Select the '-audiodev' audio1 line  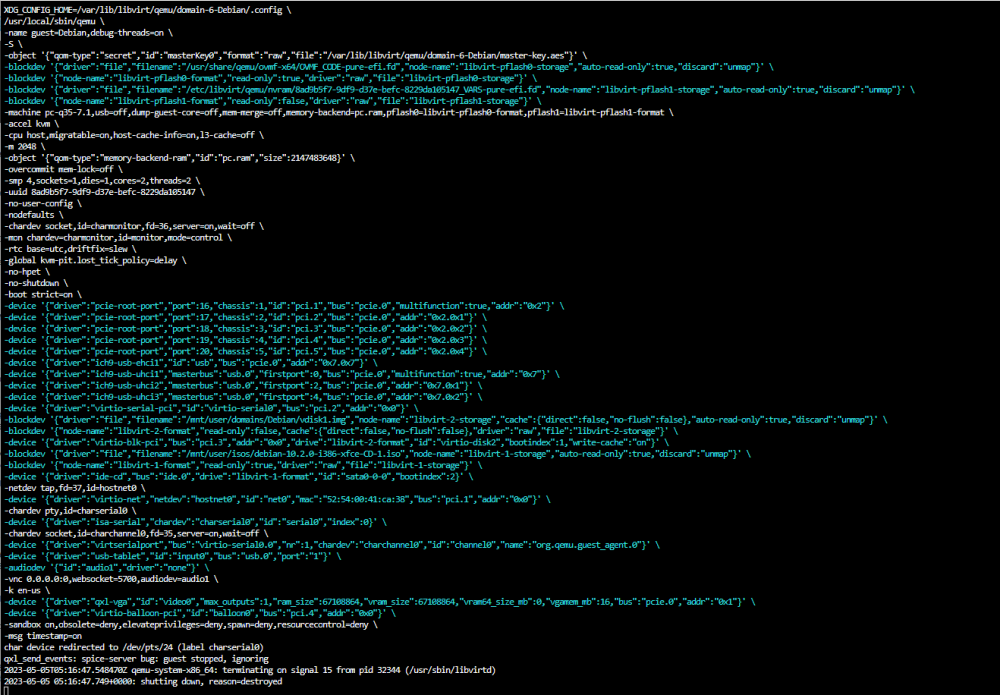point(107,568)
